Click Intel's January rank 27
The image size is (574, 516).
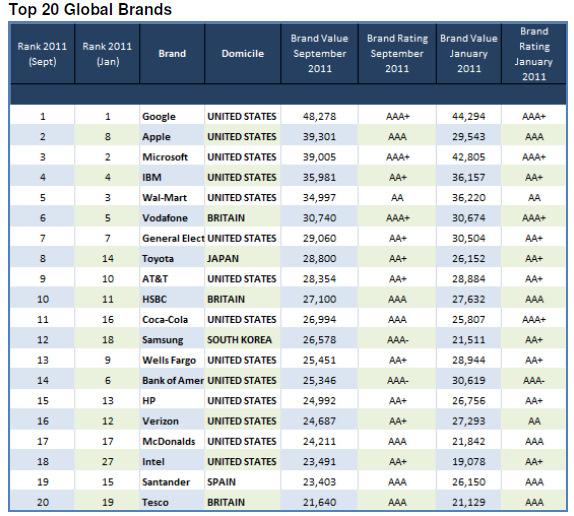(x=107, y=462)
